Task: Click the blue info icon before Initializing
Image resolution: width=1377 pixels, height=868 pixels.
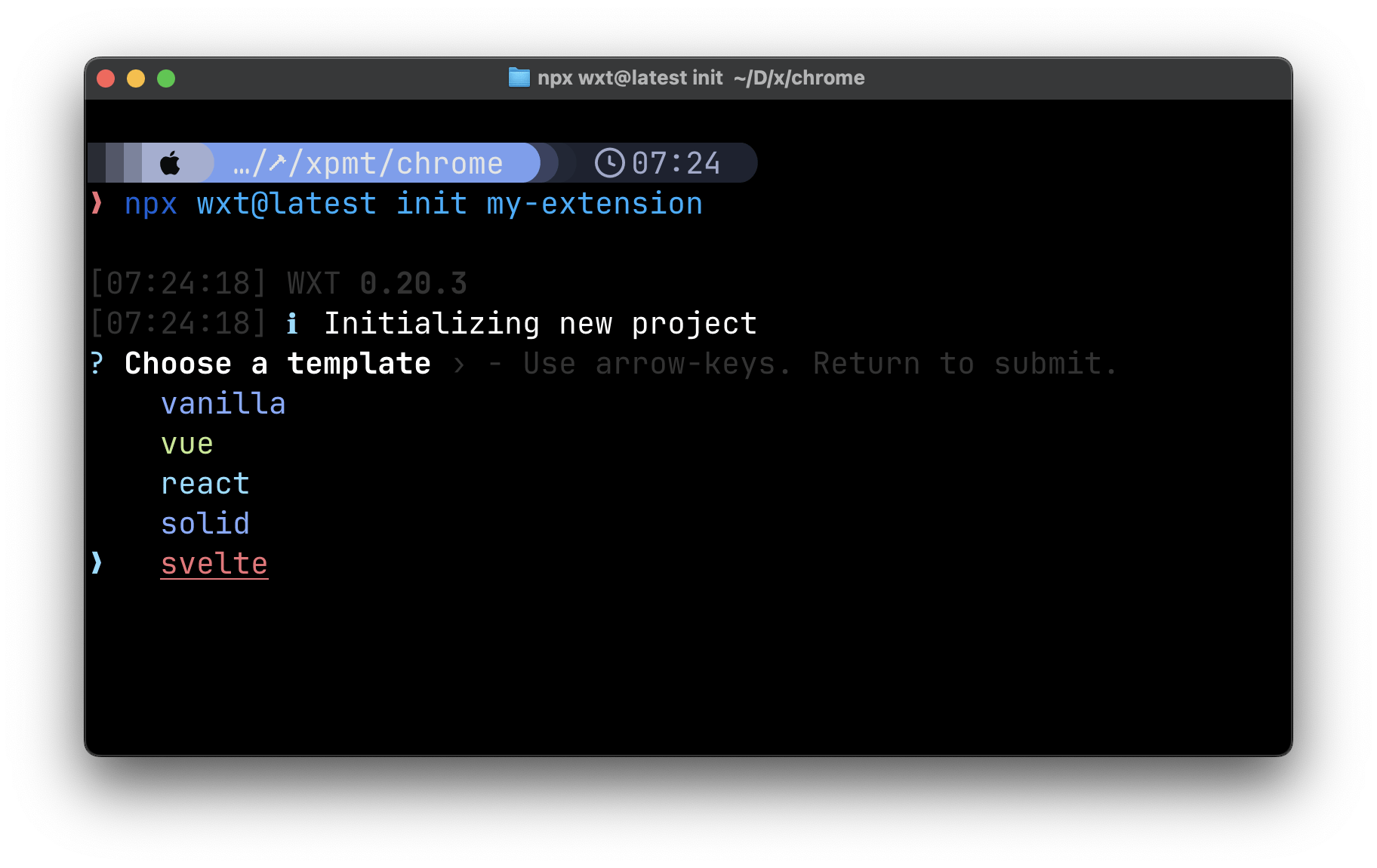Action: pyautogui.click(x=292, y=325)
